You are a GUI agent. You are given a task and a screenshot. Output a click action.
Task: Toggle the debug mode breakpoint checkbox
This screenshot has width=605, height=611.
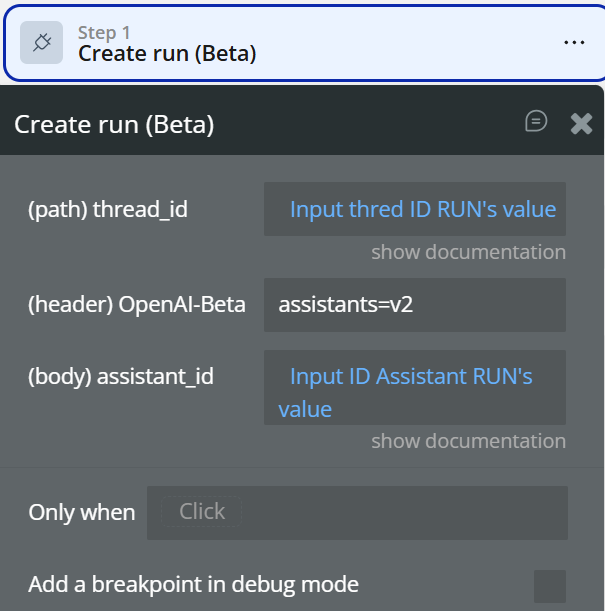[x=549, y=585]
